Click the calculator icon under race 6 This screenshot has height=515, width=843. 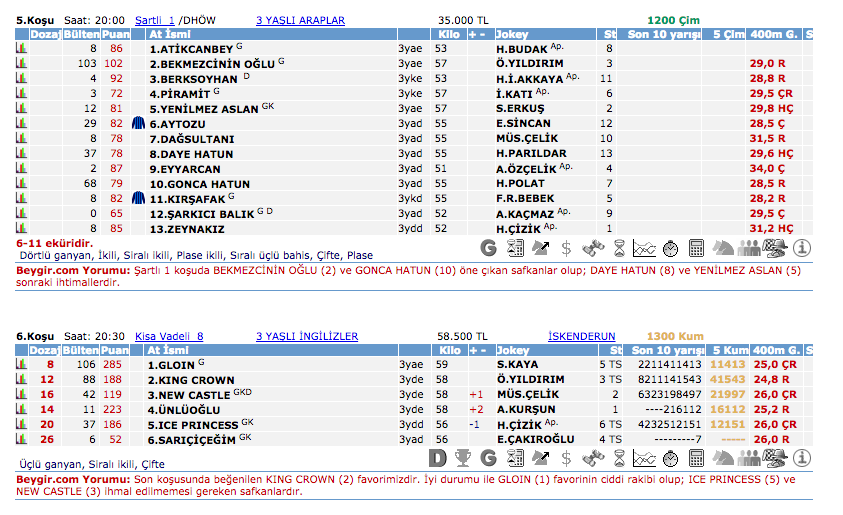coord(697,458)
